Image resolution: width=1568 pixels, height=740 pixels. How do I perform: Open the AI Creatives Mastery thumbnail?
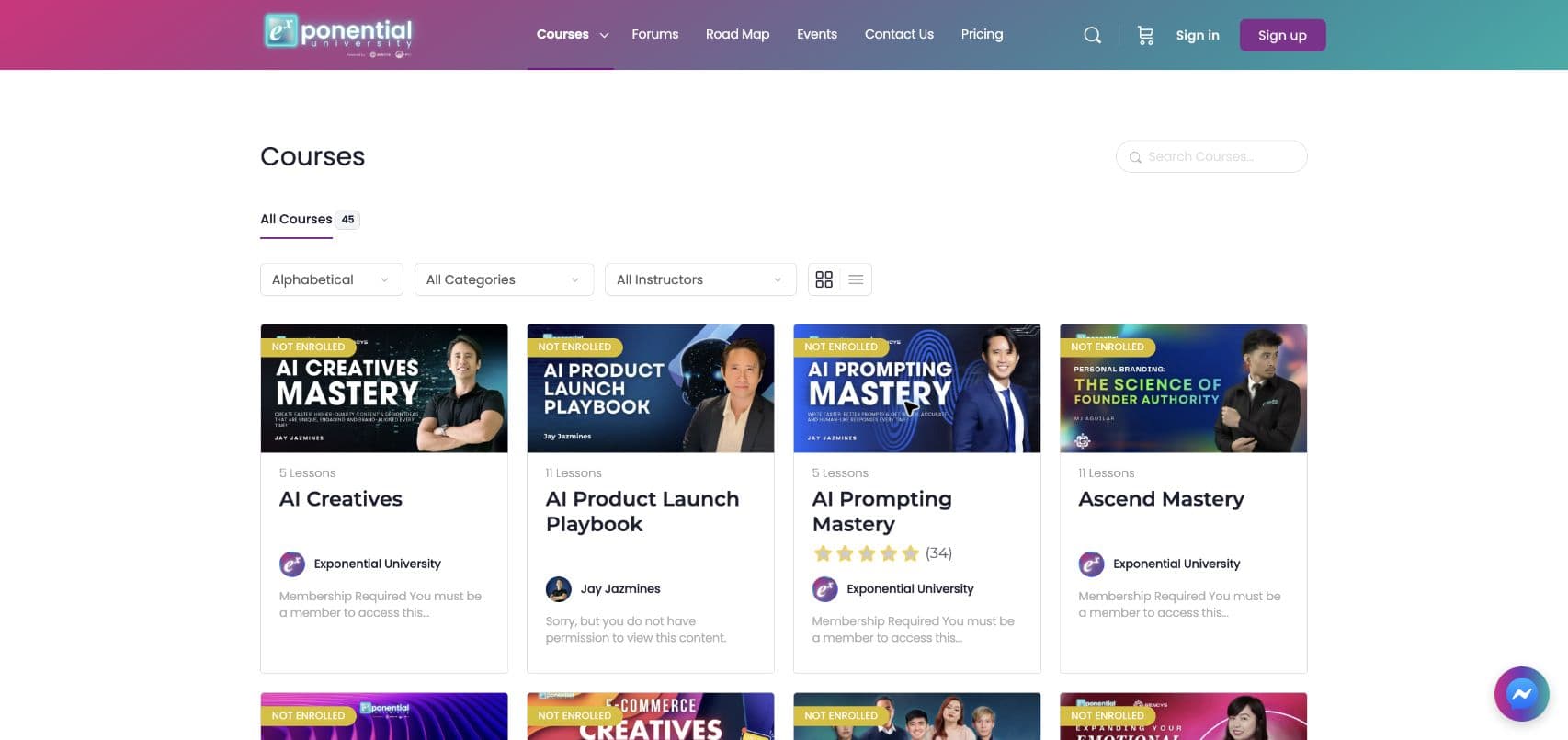pos(384,388)
